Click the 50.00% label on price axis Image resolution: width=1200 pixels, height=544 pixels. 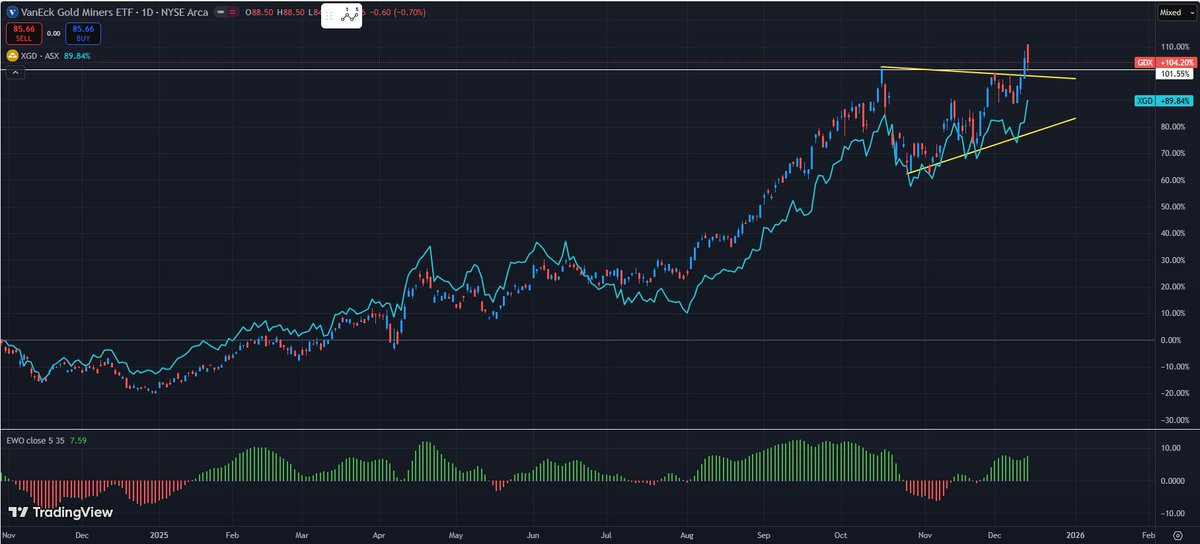click(1172, 207)
